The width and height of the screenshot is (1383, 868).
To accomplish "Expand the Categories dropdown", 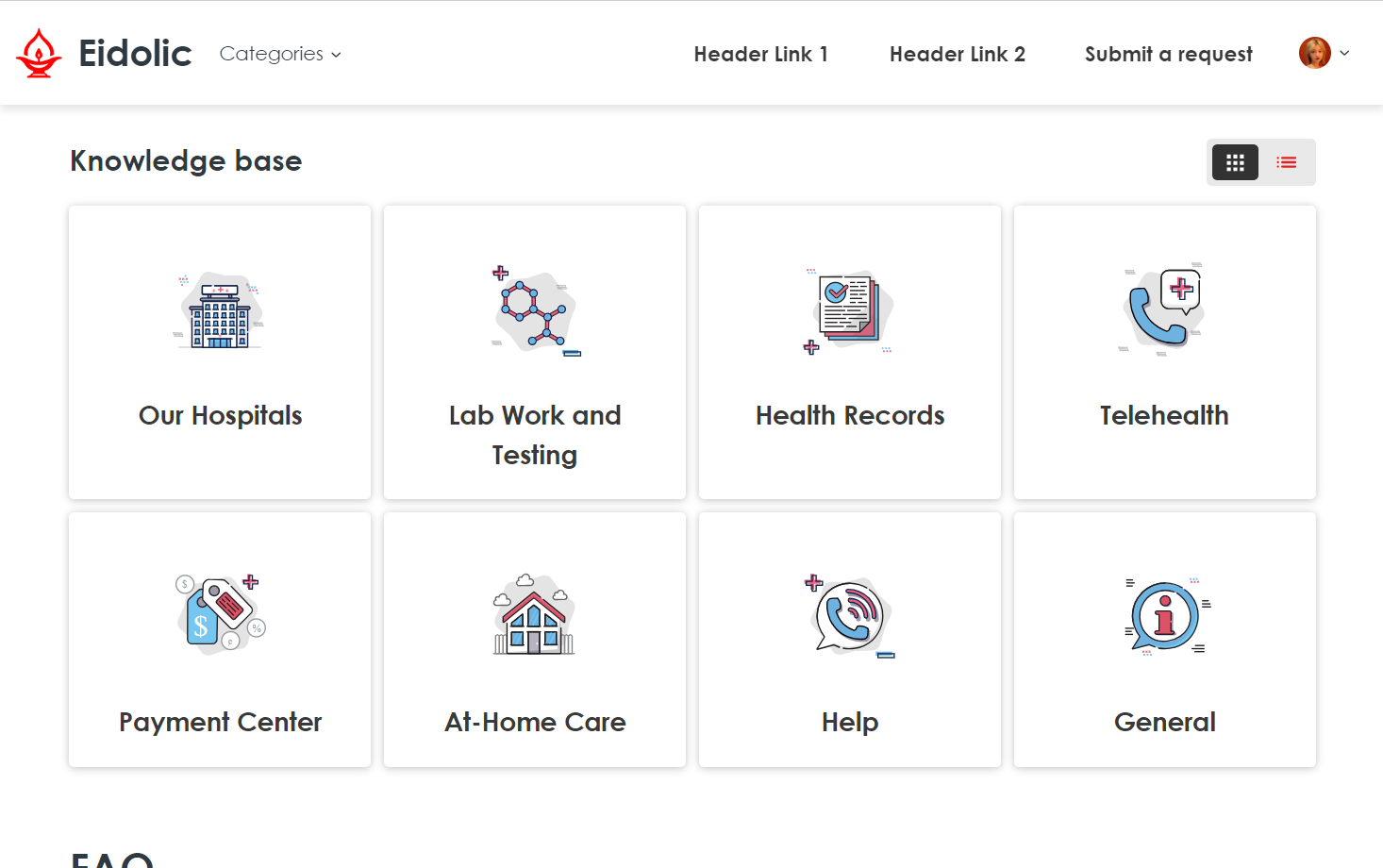I will 280,54.
